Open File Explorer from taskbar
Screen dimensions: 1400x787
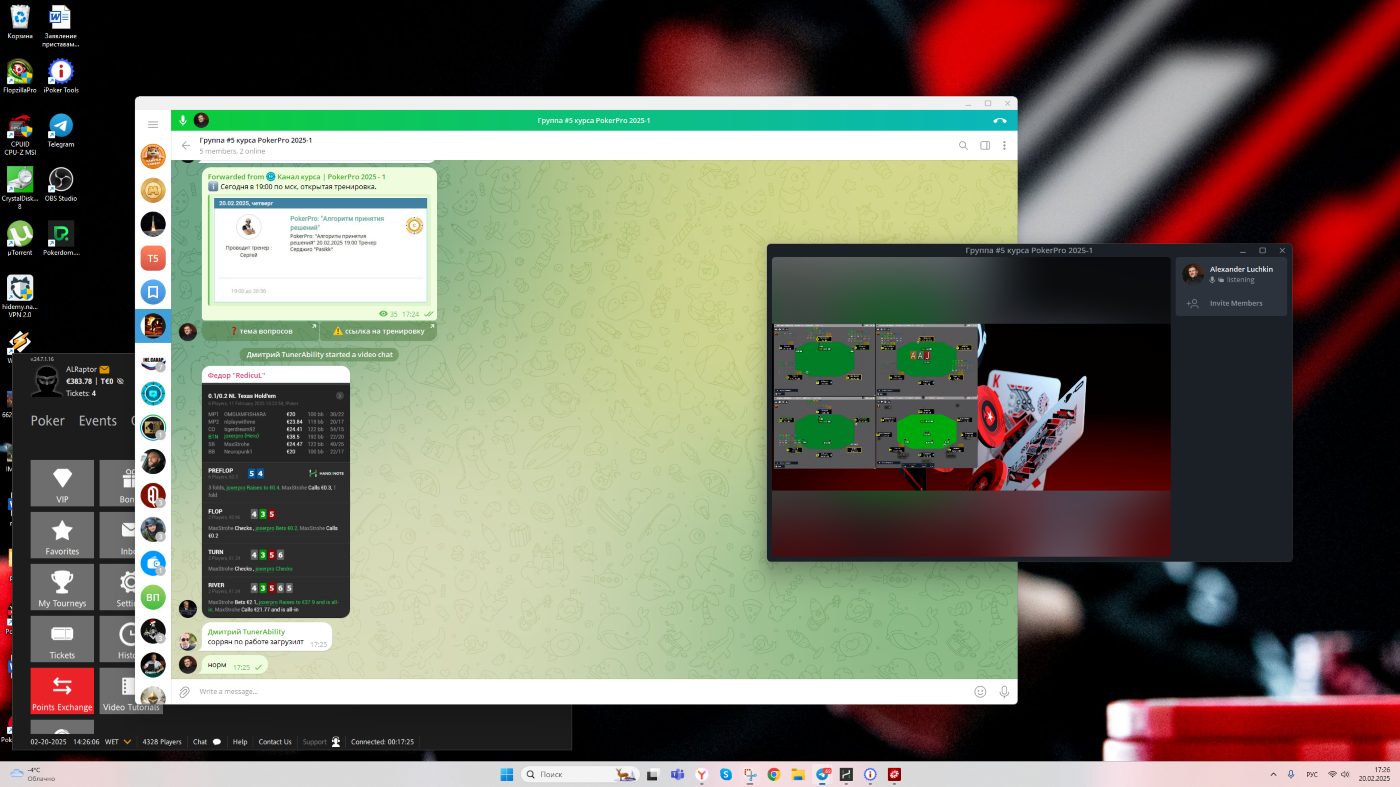798,774
